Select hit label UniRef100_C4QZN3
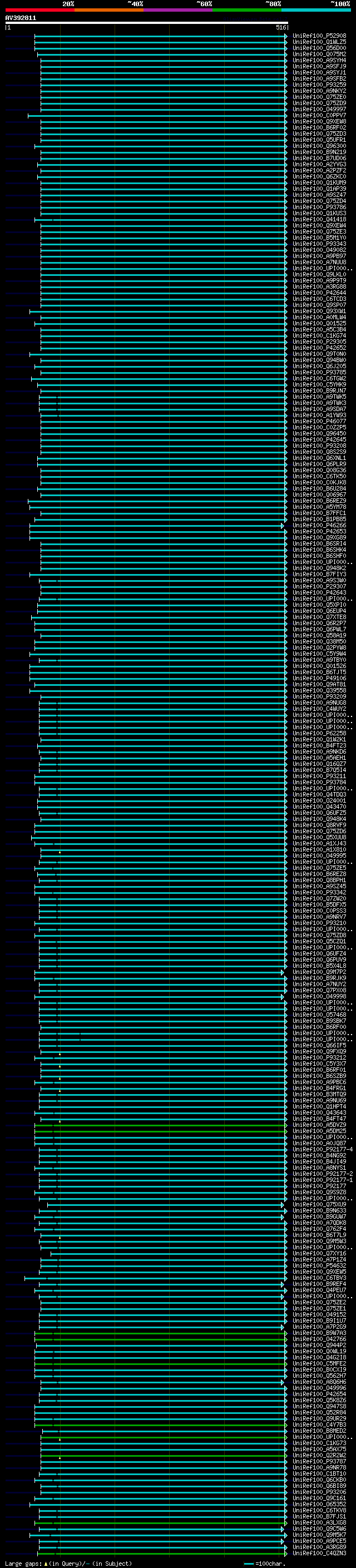Screen dimensions: 356x1568 click(x=319, y=1554)
